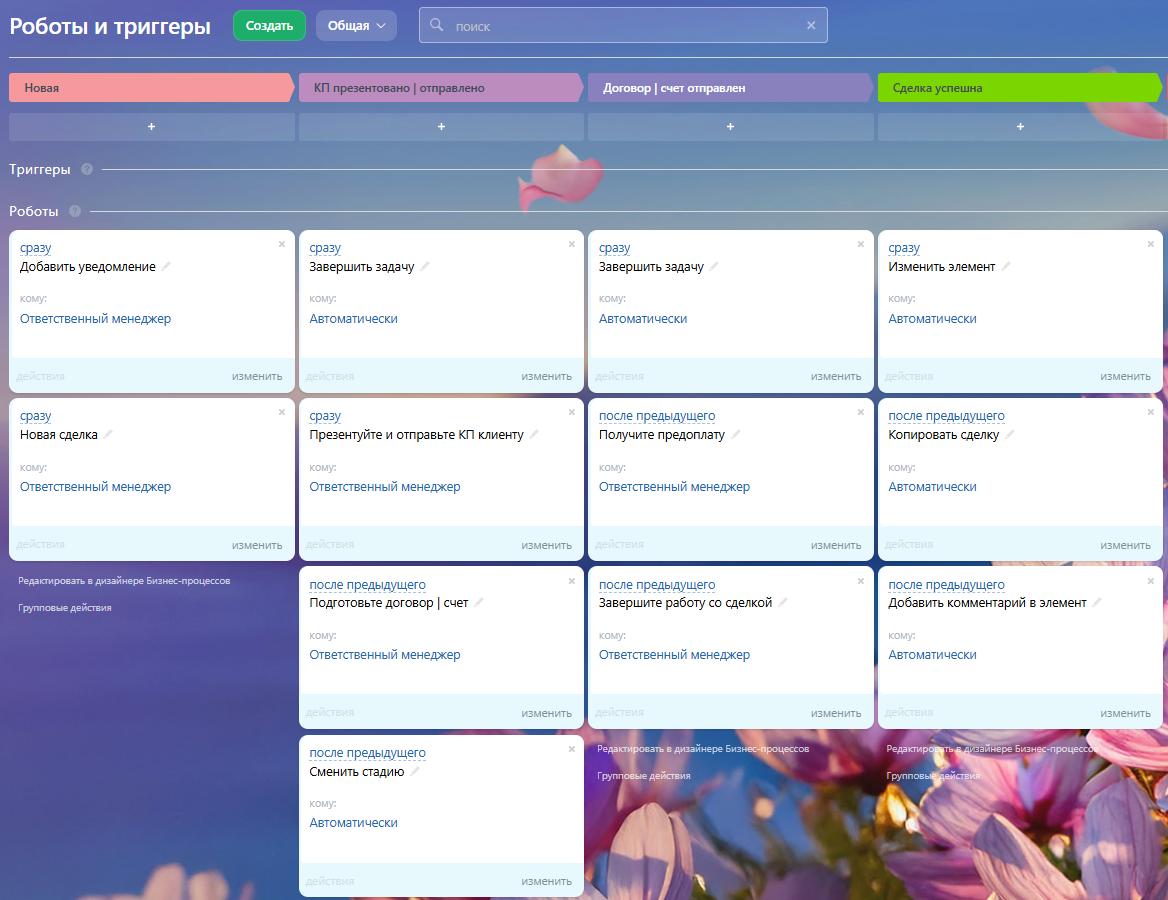1168x900 pixels.
Task: Add trigger plus under Новая stage
Action: [151, 127]
